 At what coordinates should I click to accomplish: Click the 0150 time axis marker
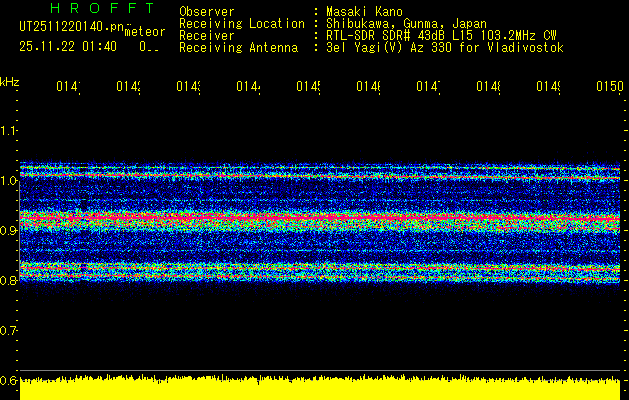609,88
